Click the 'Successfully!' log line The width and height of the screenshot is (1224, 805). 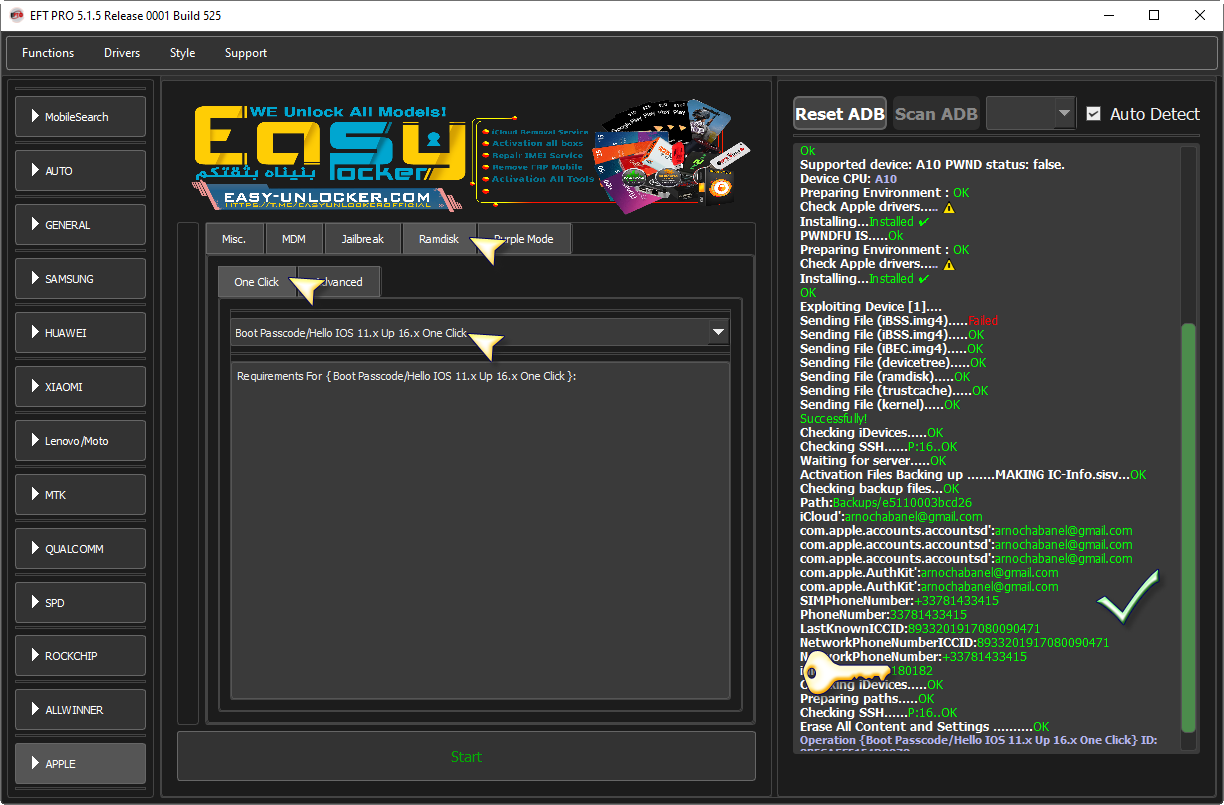[834, 419]
